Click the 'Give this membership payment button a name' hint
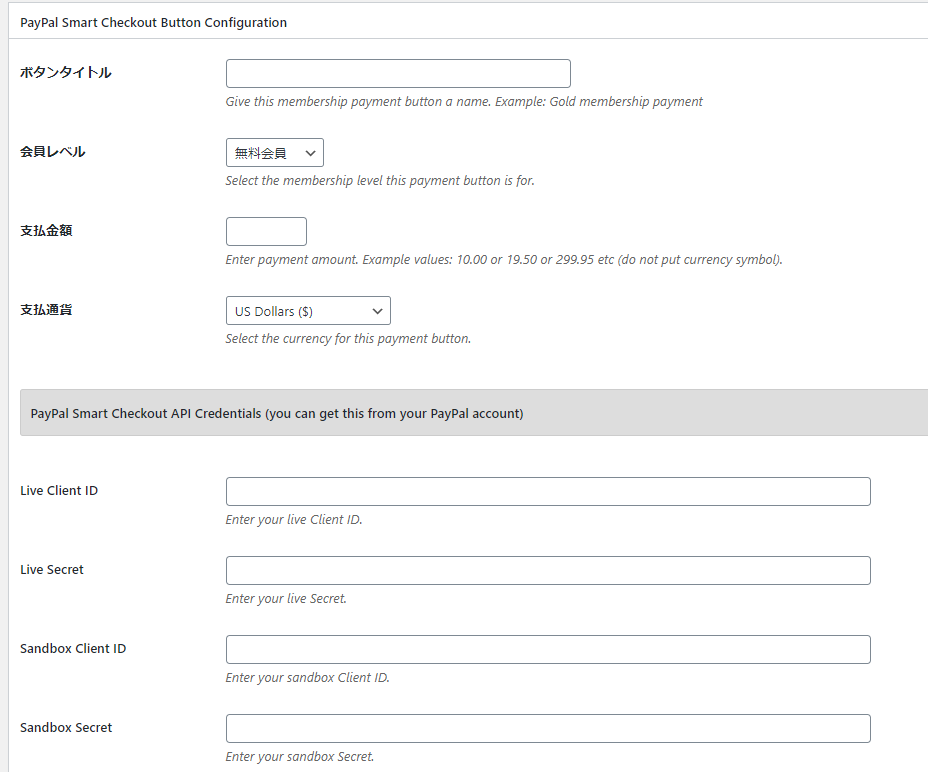The width and height of the screenshot is (928, 772). 464,102
